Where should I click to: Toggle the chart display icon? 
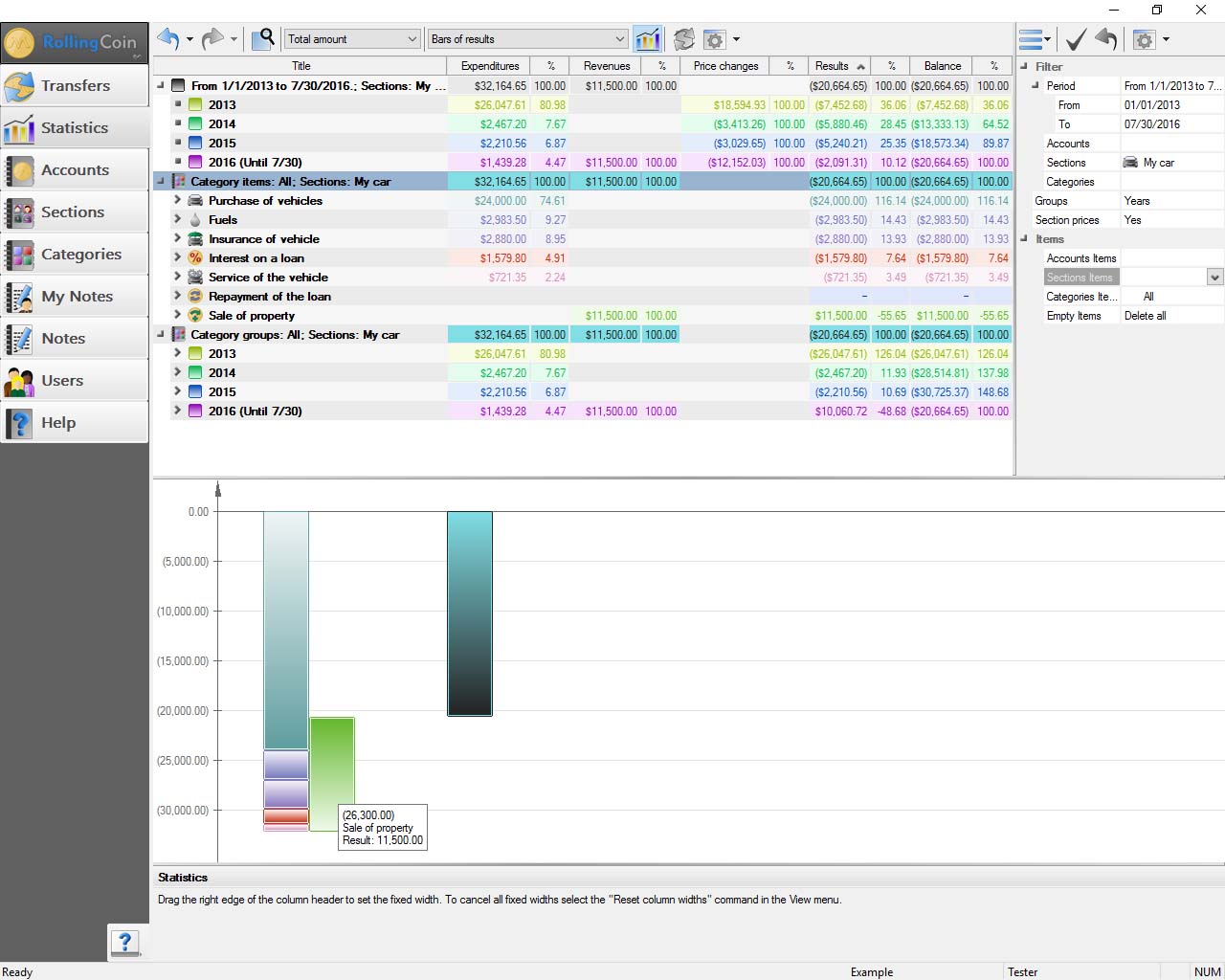click(x=648, y=39)
